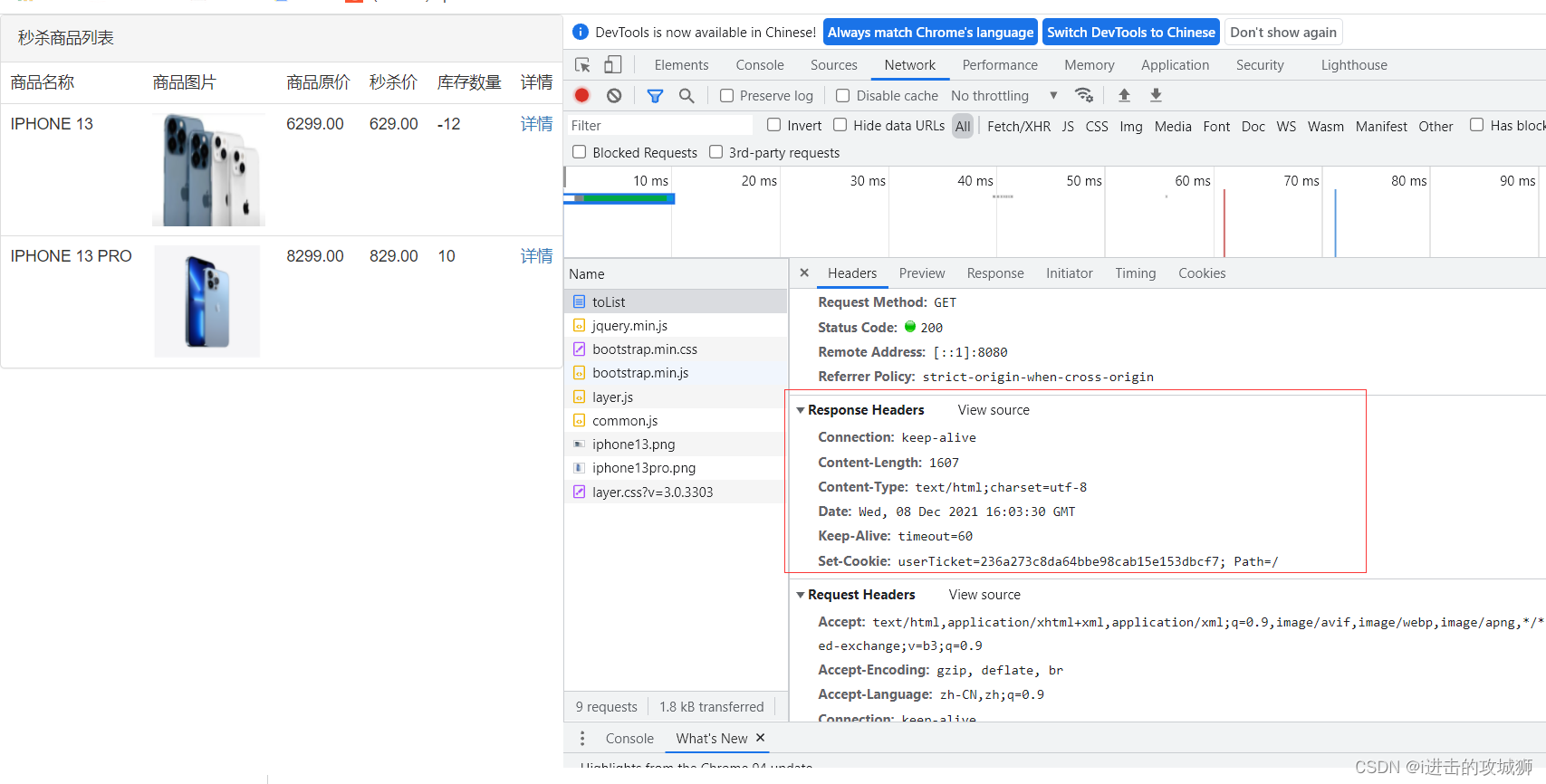The height and width of the screenshot is (784, 1546).
Task: Open the Lighthouse panel tab
Action: pos(1354,65)
